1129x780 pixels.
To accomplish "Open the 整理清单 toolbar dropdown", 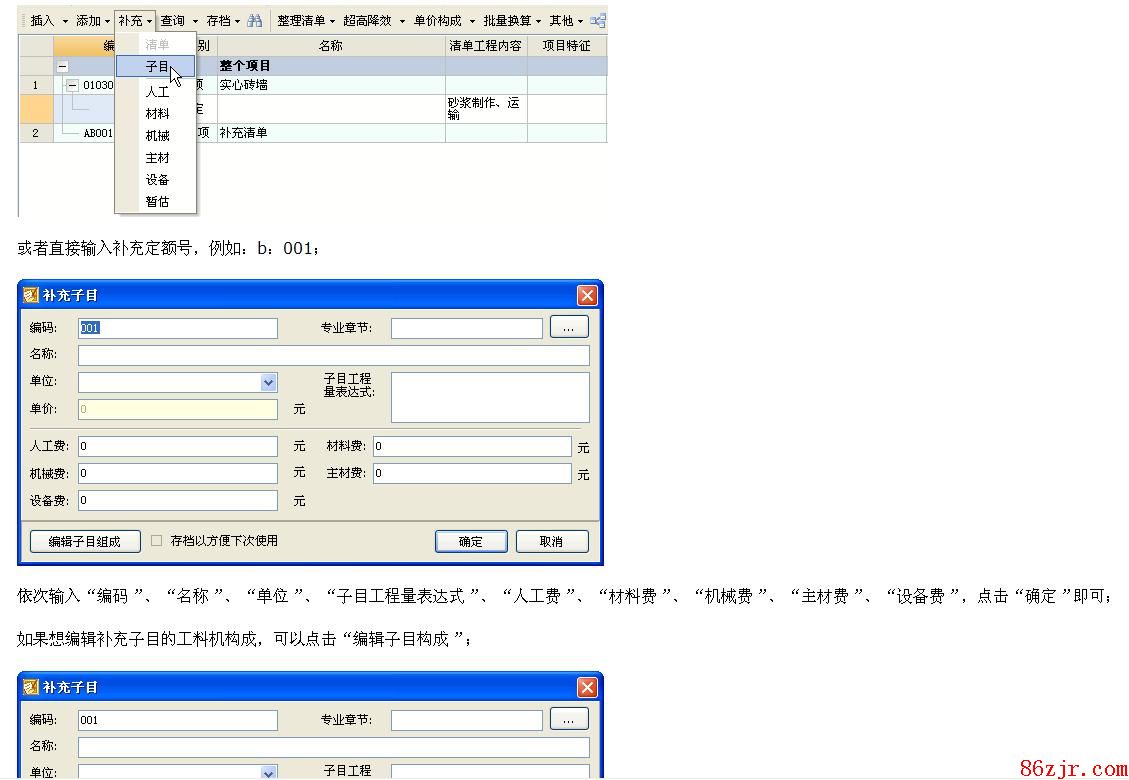I will 305,20.
